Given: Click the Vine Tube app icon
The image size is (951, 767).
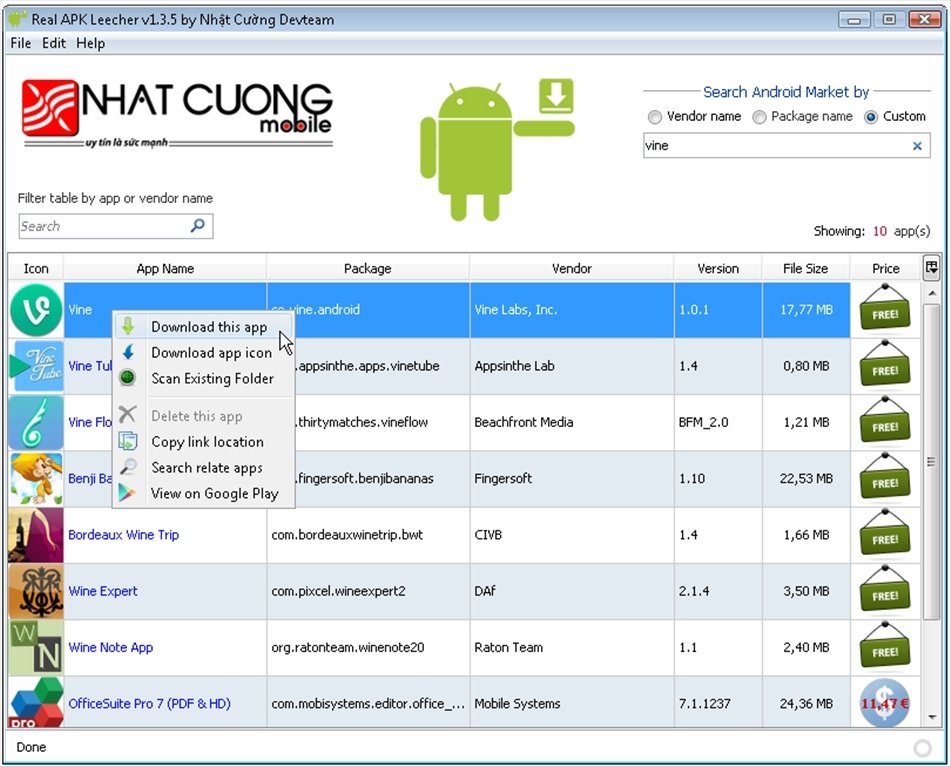Looking at the screenshot, I should [x=36, y=366].
